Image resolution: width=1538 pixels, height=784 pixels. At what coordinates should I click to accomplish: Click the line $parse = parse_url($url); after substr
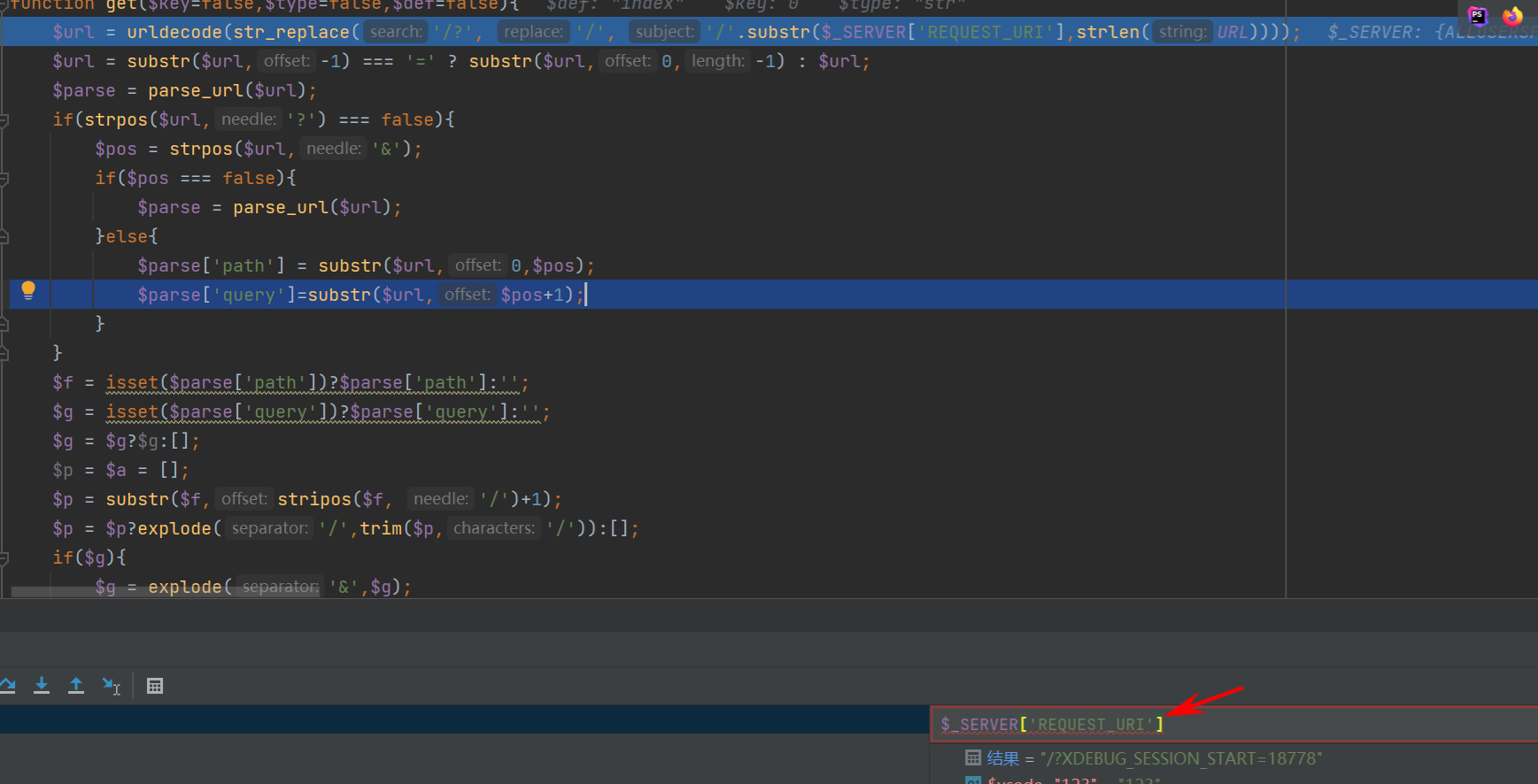184,90
